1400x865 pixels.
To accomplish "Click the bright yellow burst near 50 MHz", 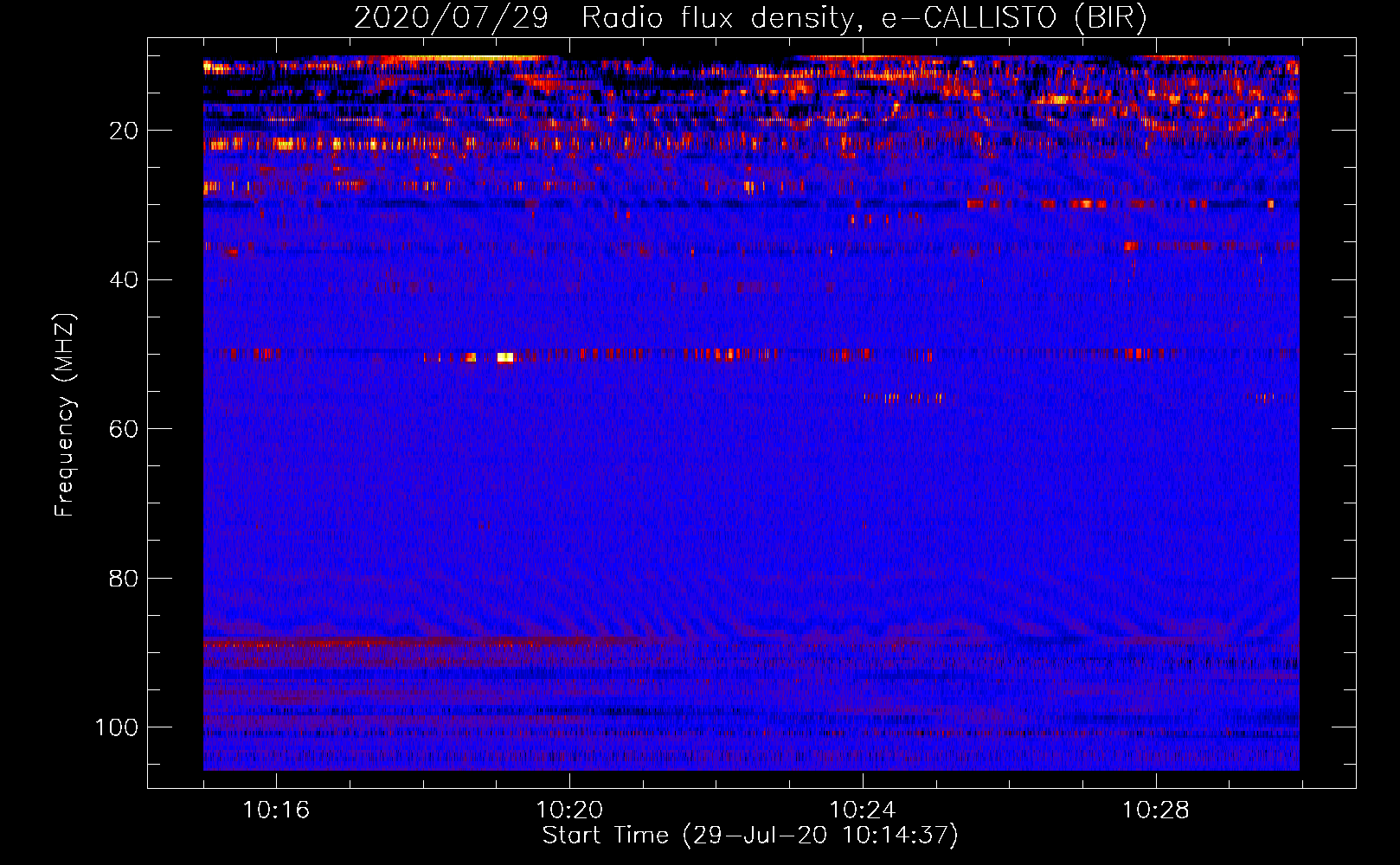I will coord(505,357).
